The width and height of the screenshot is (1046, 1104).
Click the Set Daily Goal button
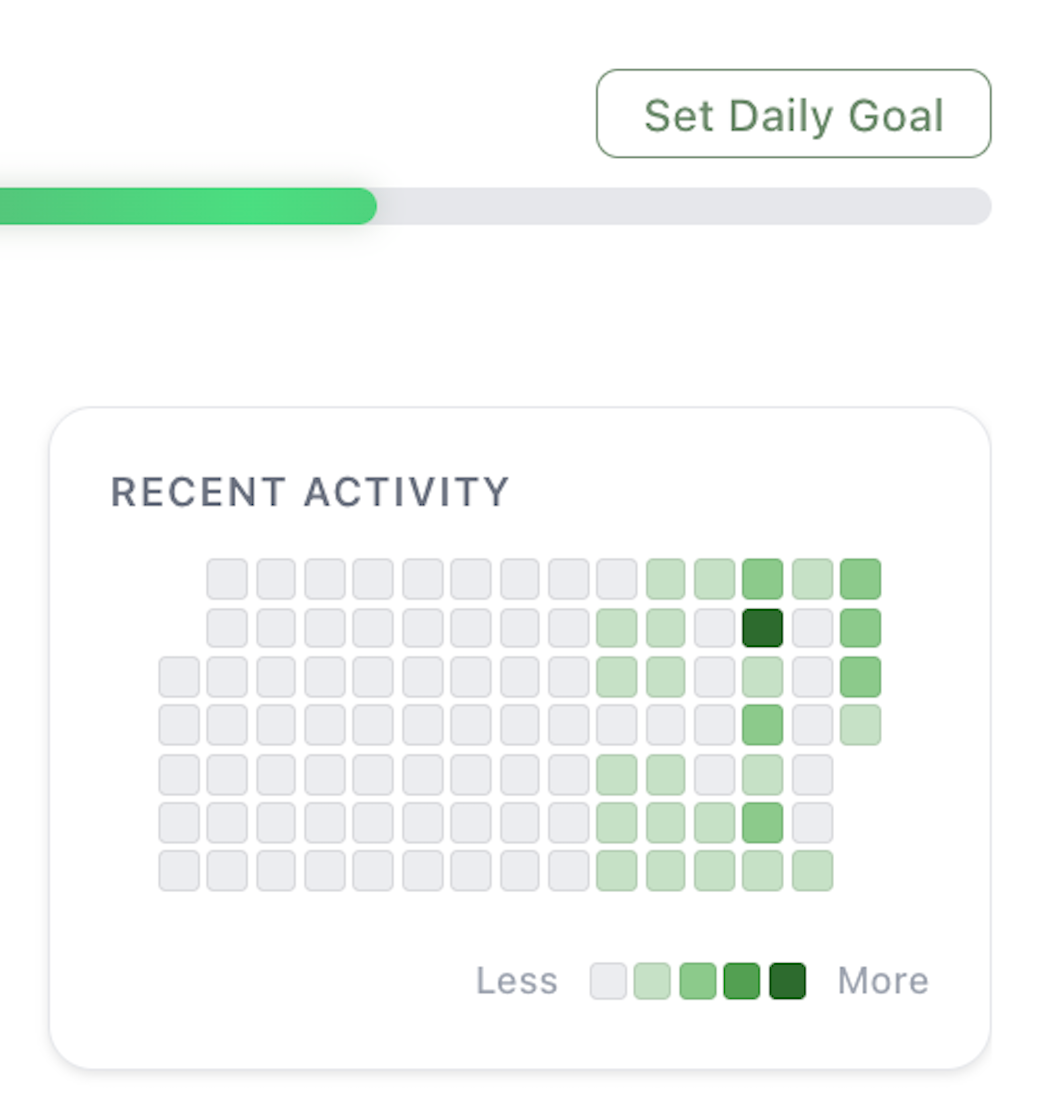(793, 114)
